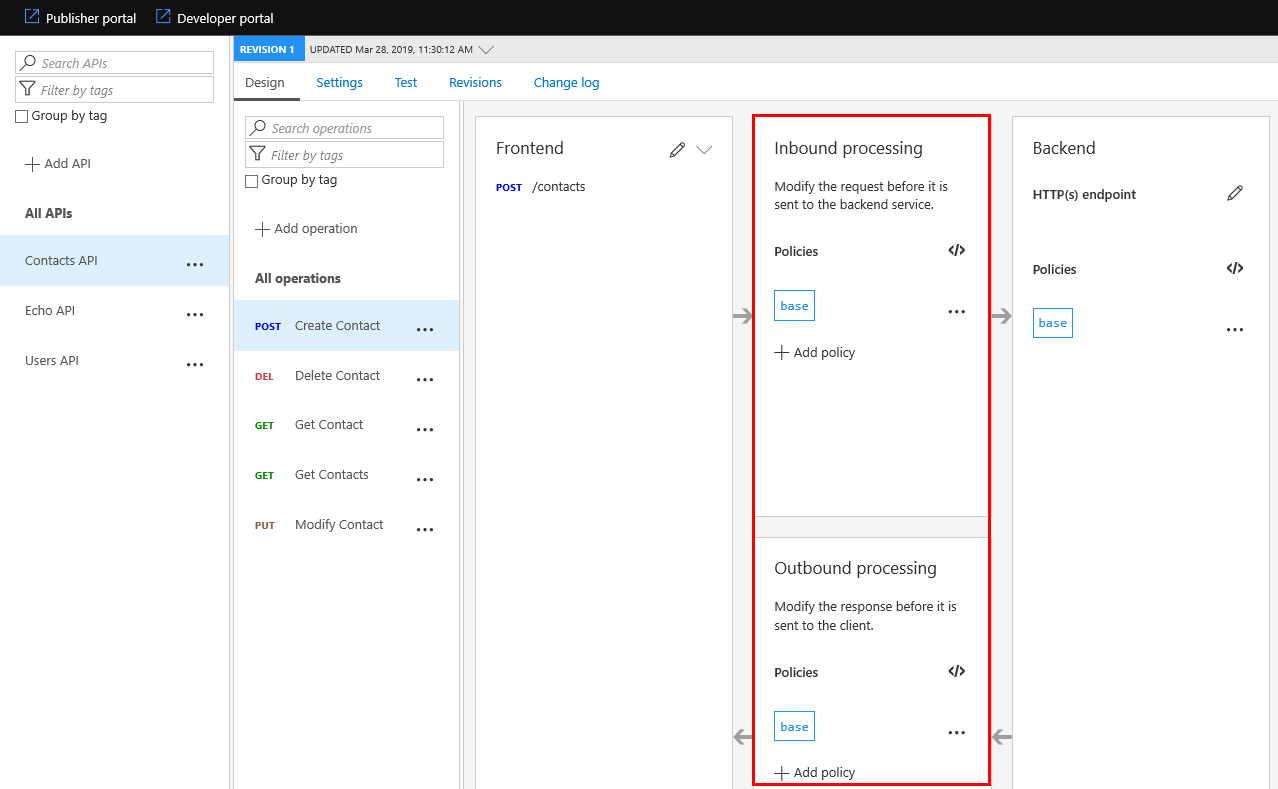Click the Developer portal external-link icon
This screenshot has width=1278, height=789.
(x=163, y=17)
